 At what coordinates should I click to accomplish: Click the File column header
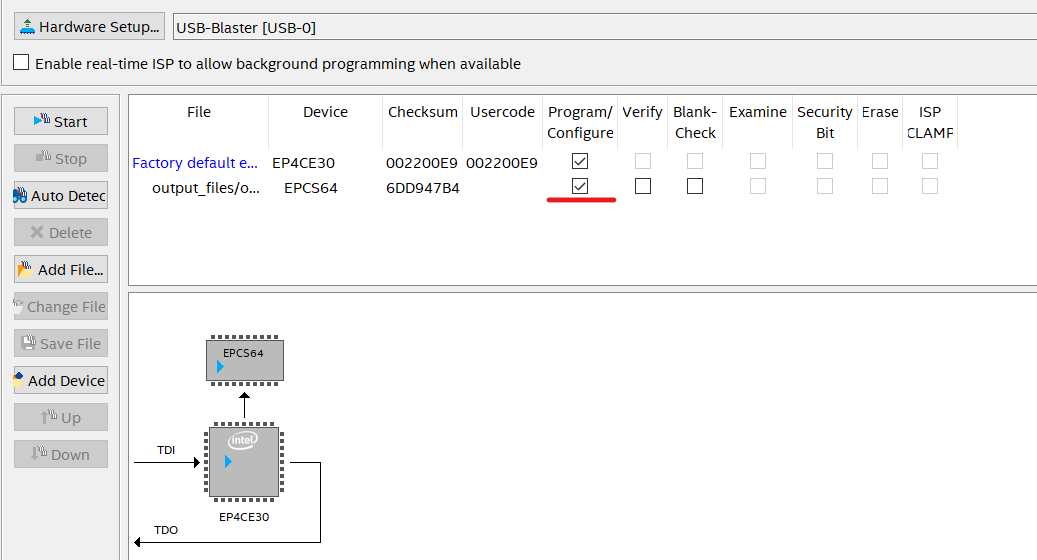point(199,112)
